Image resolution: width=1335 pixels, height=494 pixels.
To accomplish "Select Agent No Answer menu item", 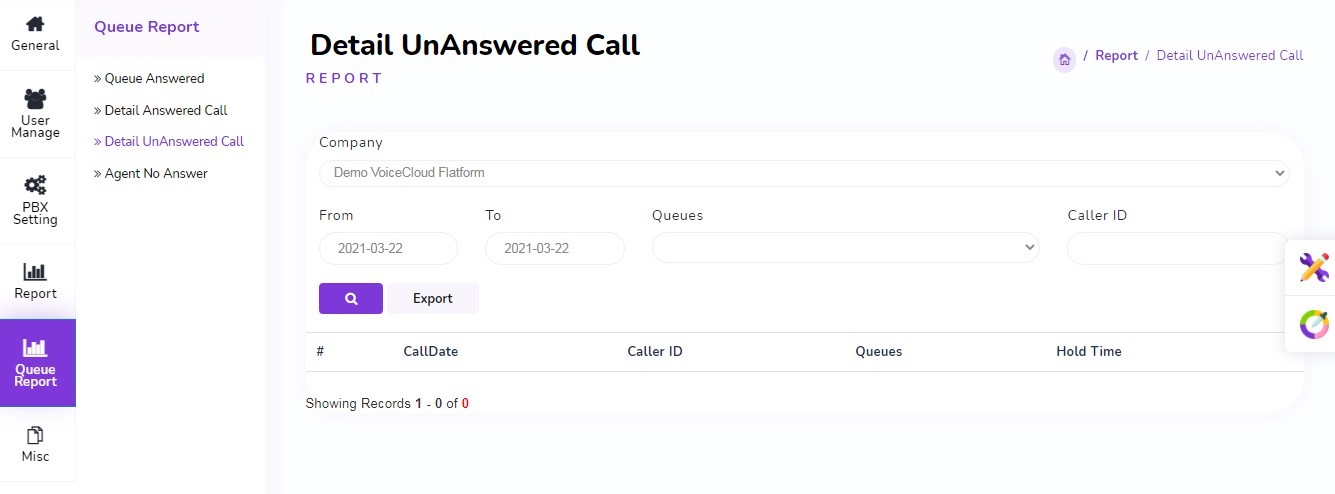I will [x=156, y=174].
